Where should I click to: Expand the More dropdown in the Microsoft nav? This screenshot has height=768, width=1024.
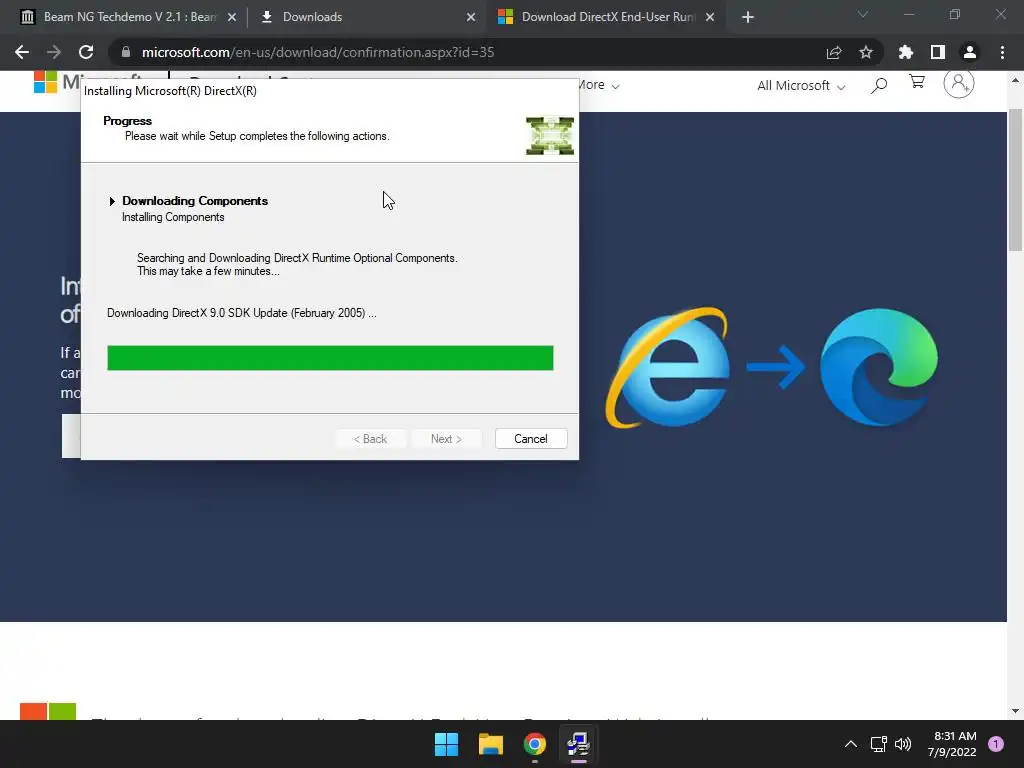599,85
